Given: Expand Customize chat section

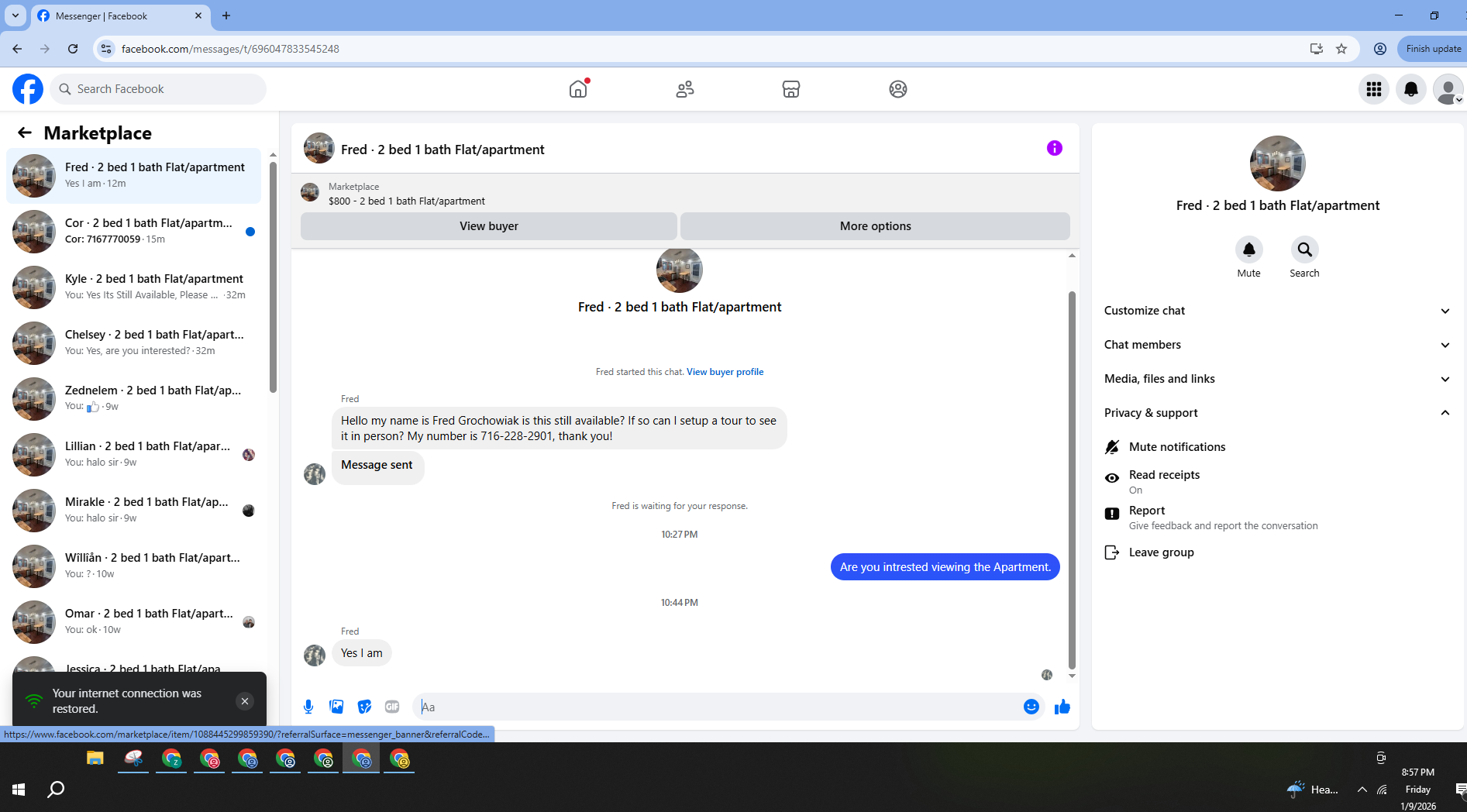Looking at the screenshot, I should (1278, 311).
